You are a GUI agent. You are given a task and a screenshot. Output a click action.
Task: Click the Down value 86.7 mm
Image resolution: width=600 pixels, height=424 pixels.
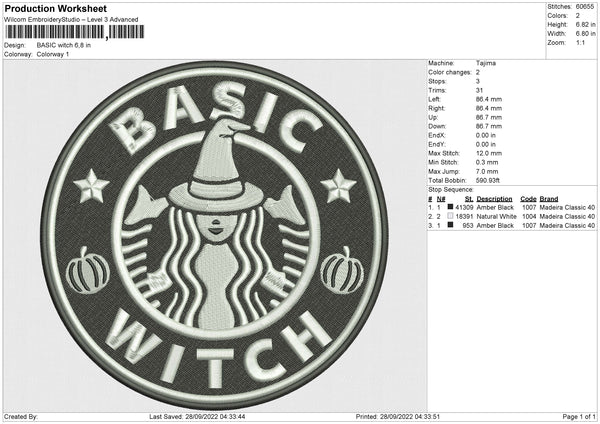pyautogui.click(x=489, y=126)
